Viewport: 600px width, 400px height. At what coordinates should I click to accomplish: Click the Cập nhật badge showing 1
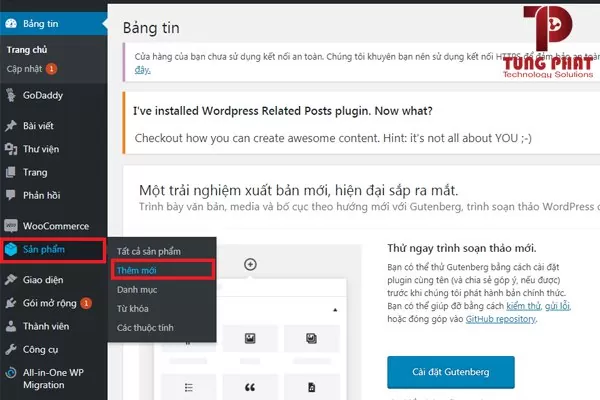pyautogui.click(x=51, y=69)
